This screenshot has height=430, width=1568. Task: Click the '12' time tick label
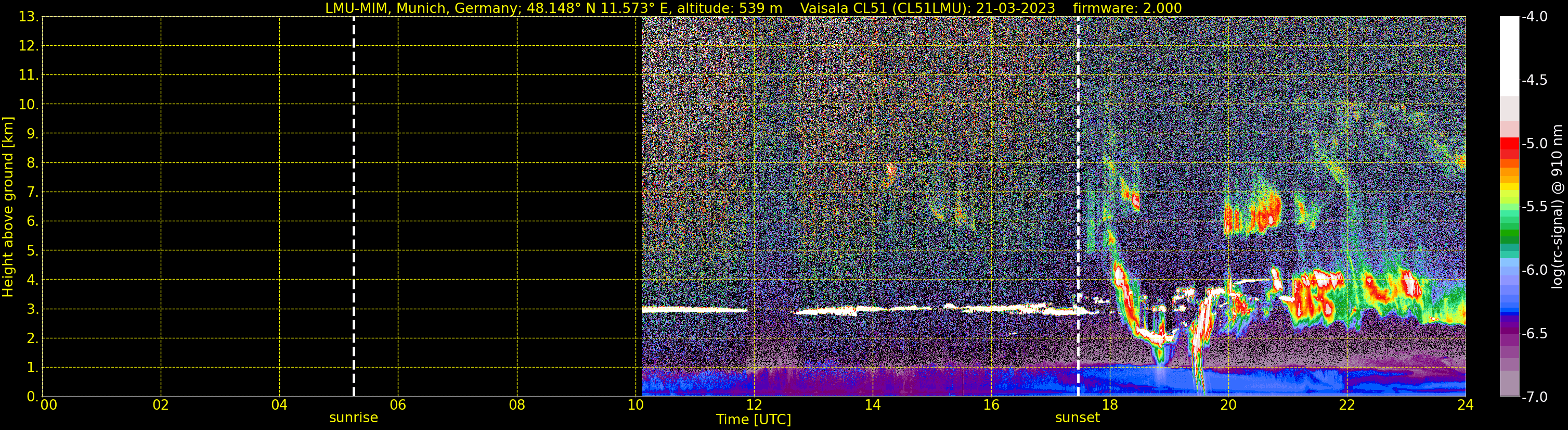(x=754, y=405)
